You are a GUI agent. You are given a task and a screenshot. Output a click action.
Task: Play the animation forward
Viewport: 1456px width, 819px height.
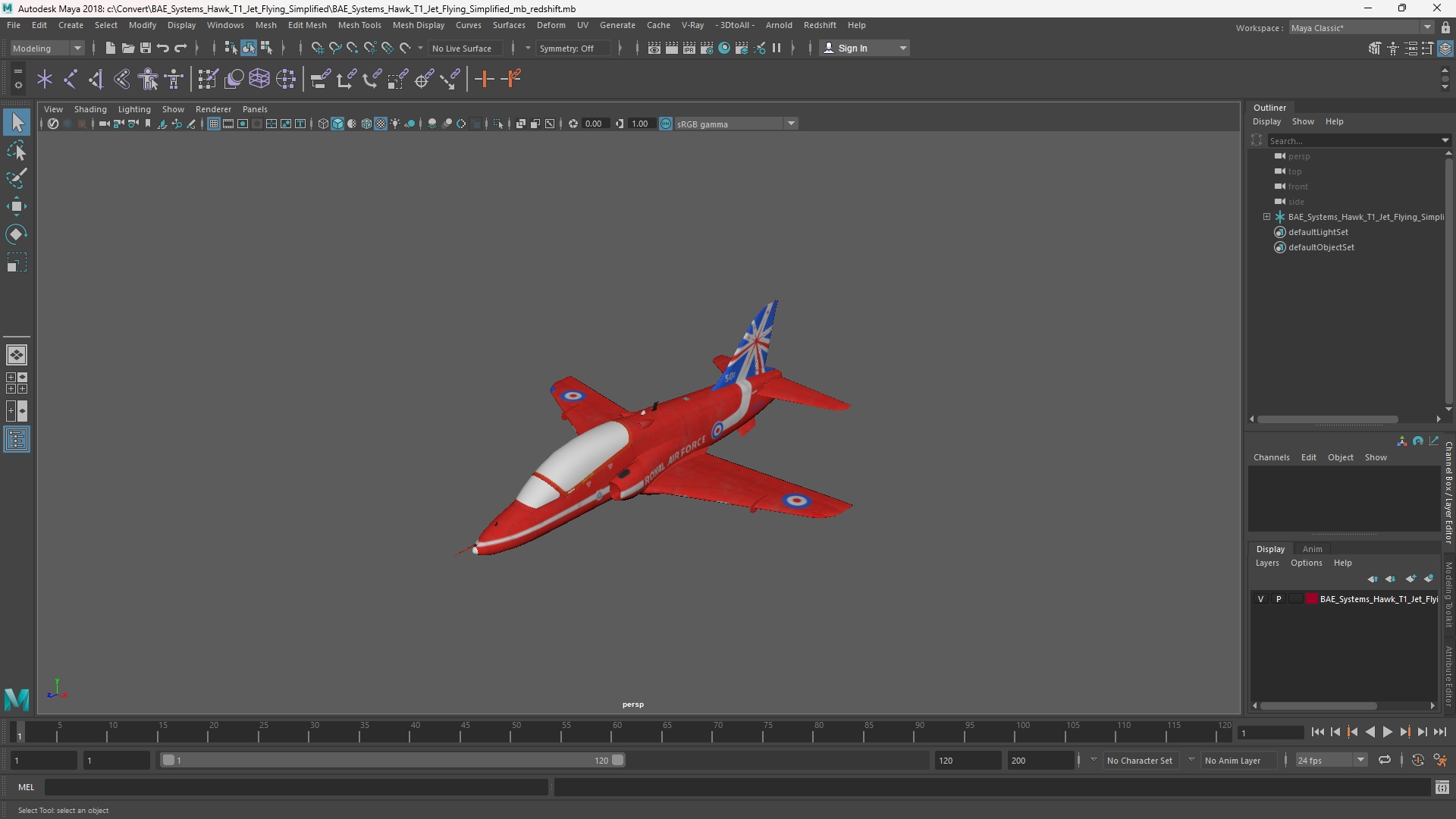tap(1387, 732)
